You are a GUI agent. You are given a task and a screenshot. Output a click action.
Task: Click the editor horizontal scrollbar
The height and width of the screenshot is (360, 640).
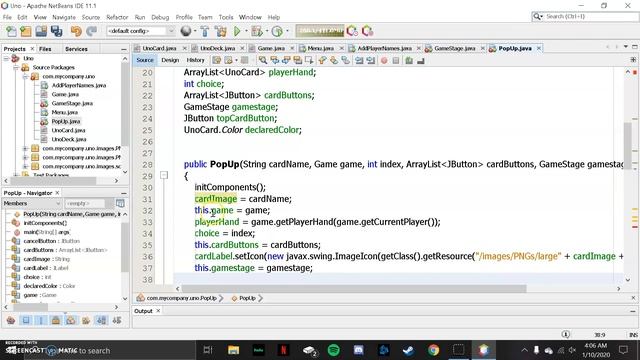[x=354, y=289]
